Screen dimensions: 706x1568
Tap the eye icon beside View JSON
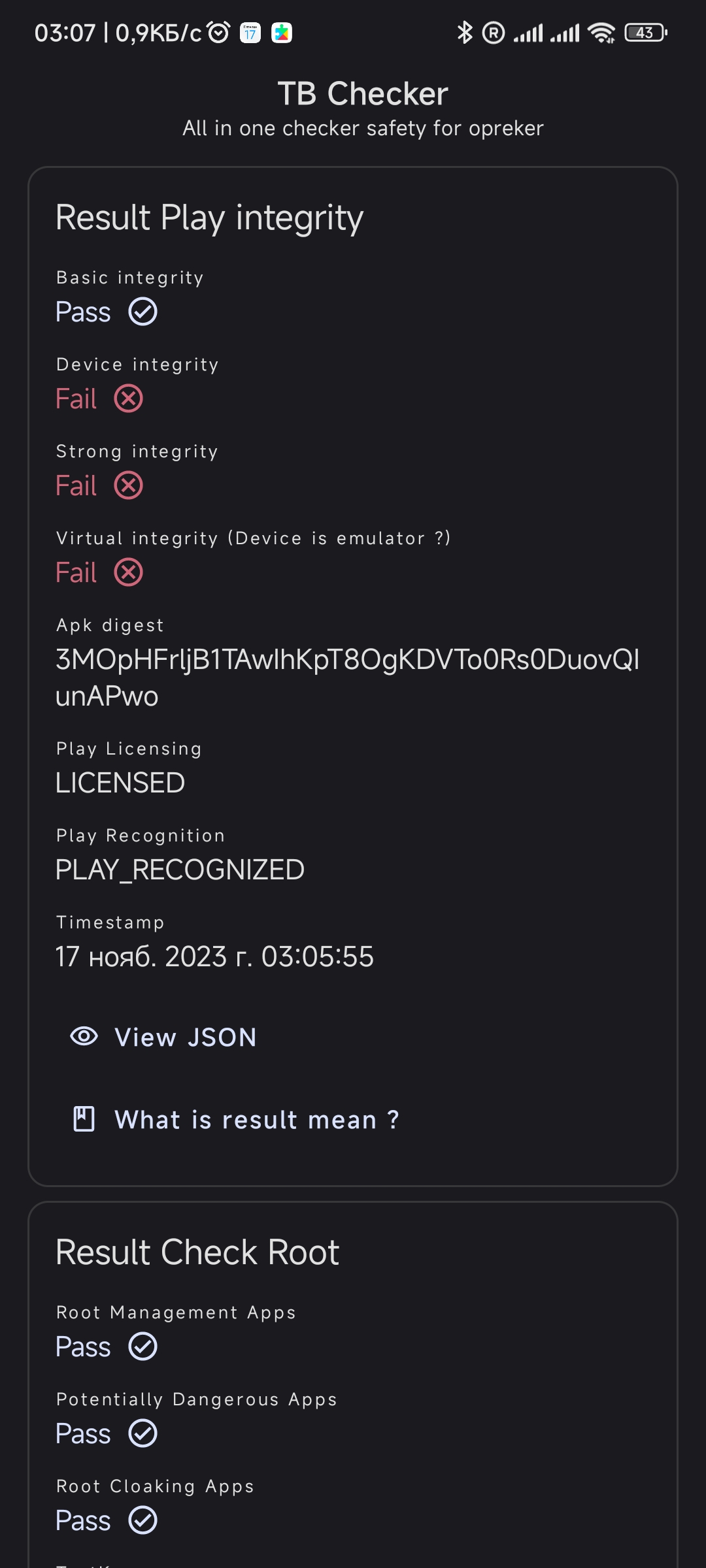84,1036
